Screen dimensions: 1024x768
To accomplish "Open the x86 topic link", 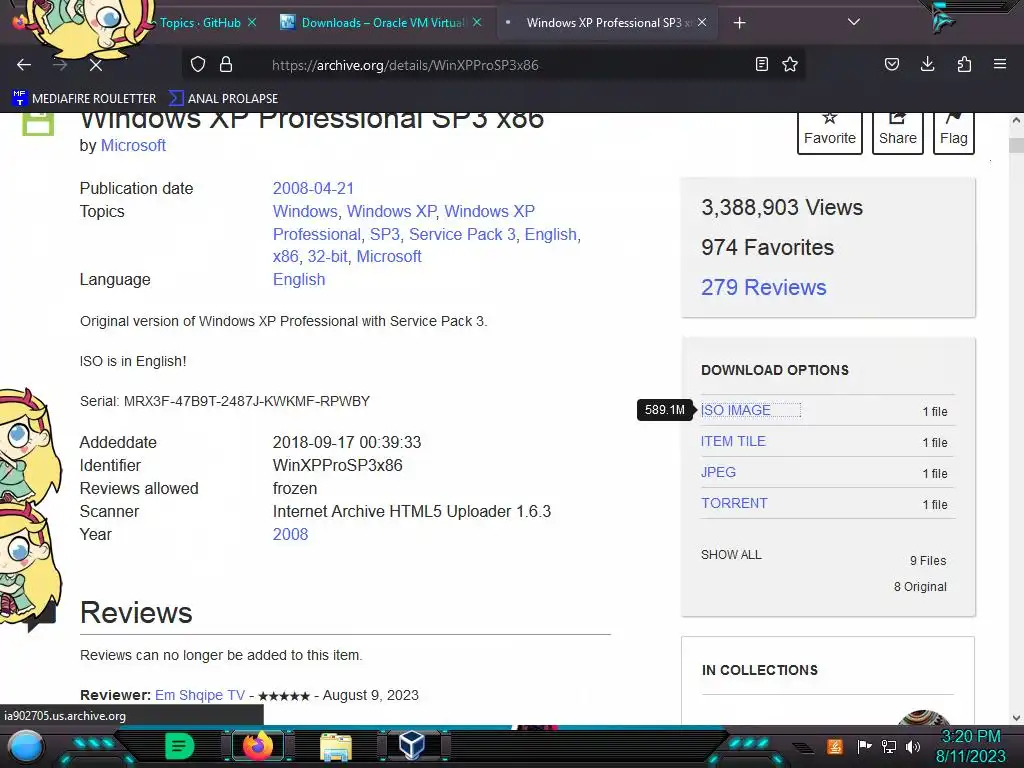I will pos(285,257).
